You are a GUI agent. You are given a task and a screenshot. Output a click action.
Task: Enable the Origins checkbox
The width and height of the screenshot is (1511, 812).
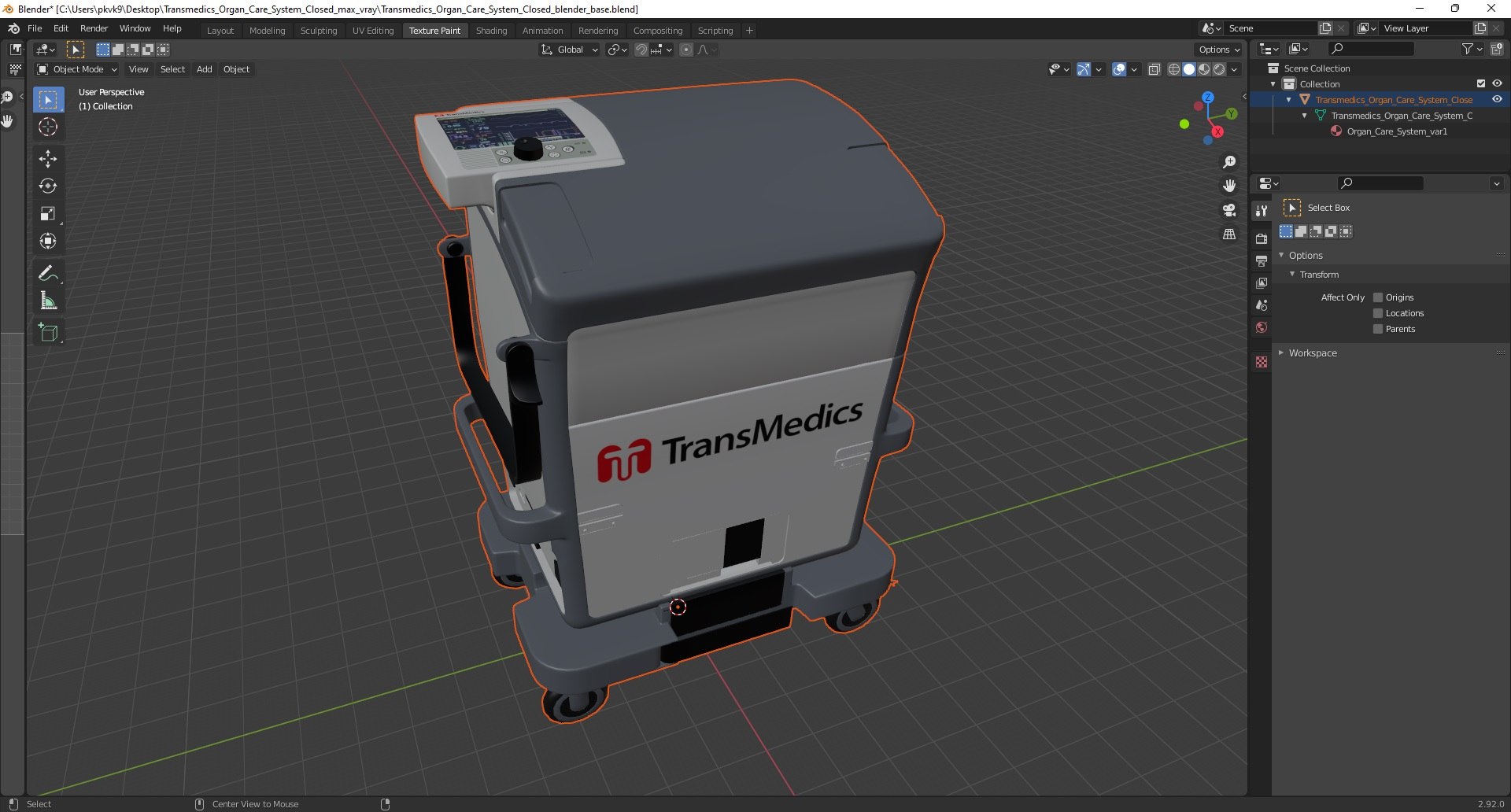pos(1378,297)
